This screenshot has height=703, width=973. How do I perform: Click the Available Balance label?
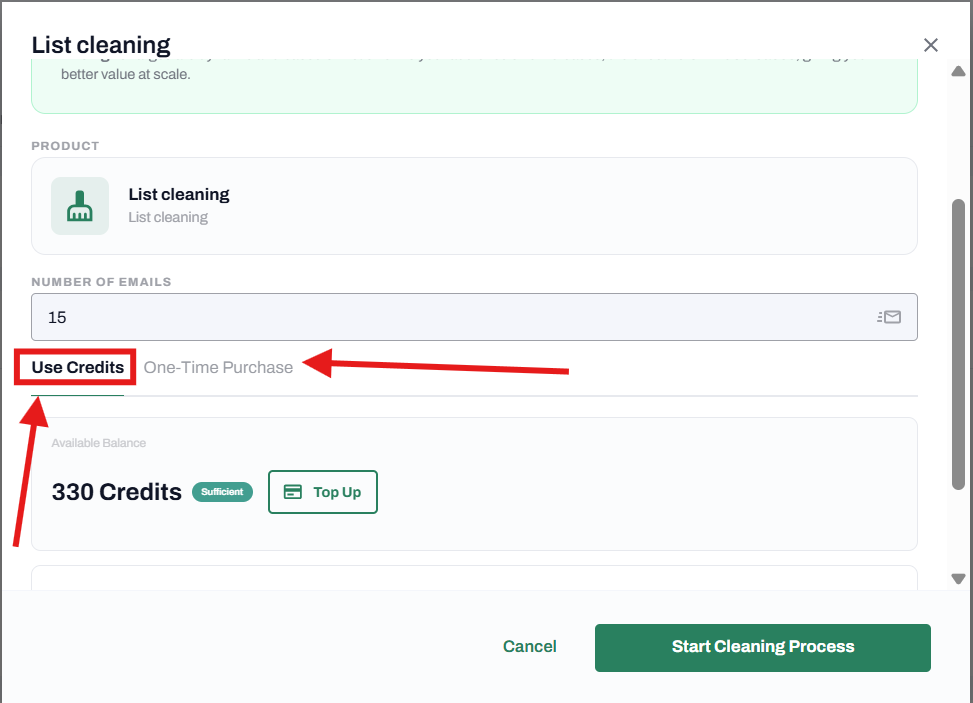pos(98,443)
